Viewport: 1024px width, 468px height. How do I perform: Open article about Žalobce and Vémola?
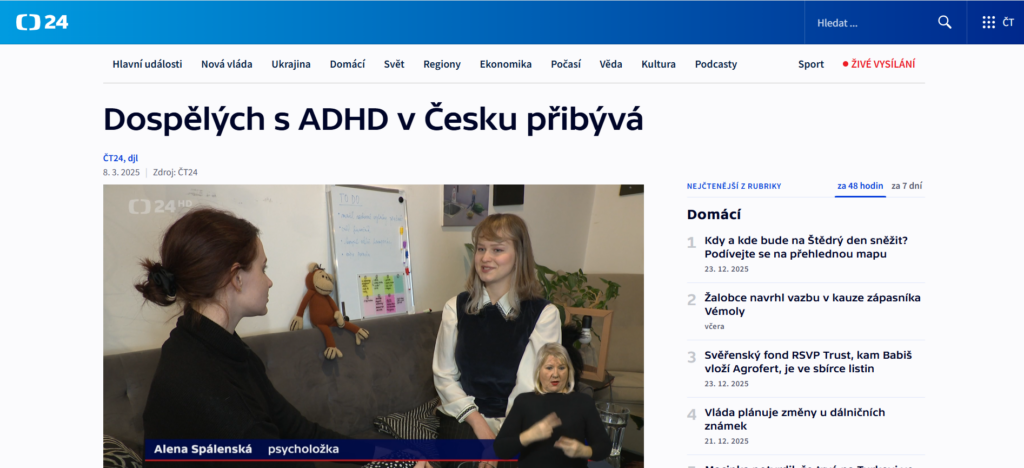pyautogui.click(x=812, y=304)
